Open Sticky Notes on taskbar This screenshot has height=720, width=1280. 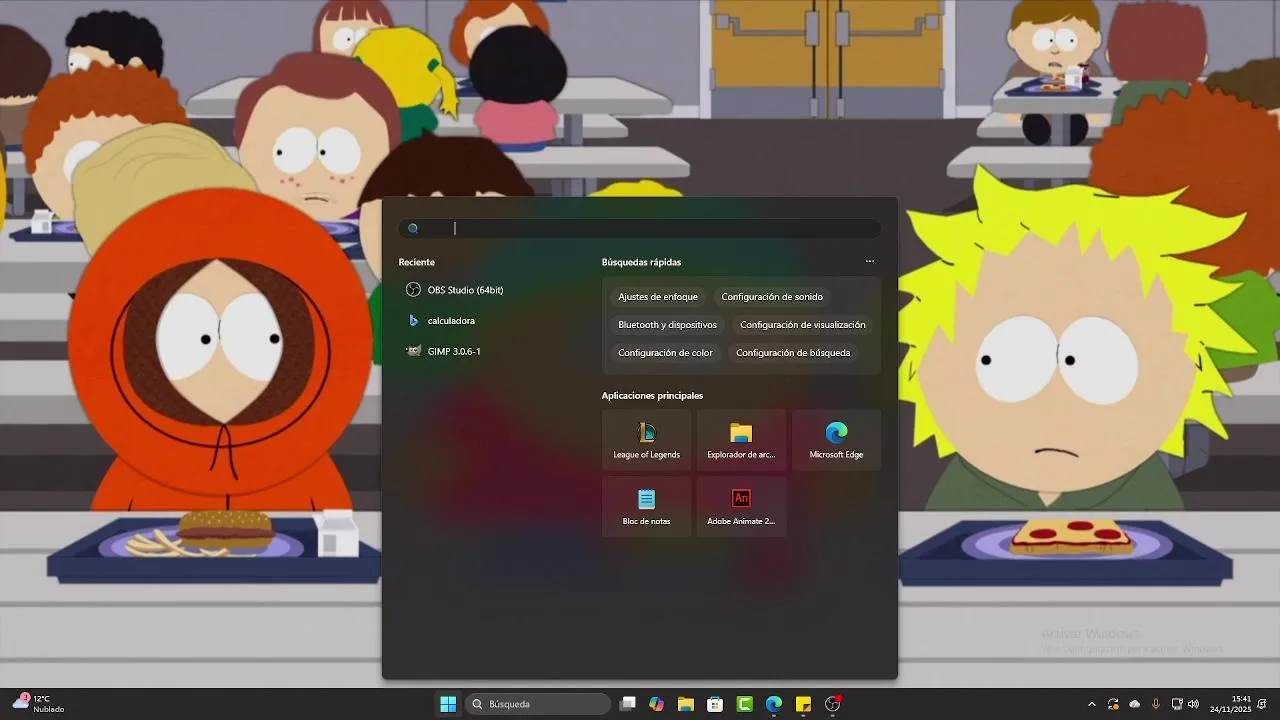[803, 704]
